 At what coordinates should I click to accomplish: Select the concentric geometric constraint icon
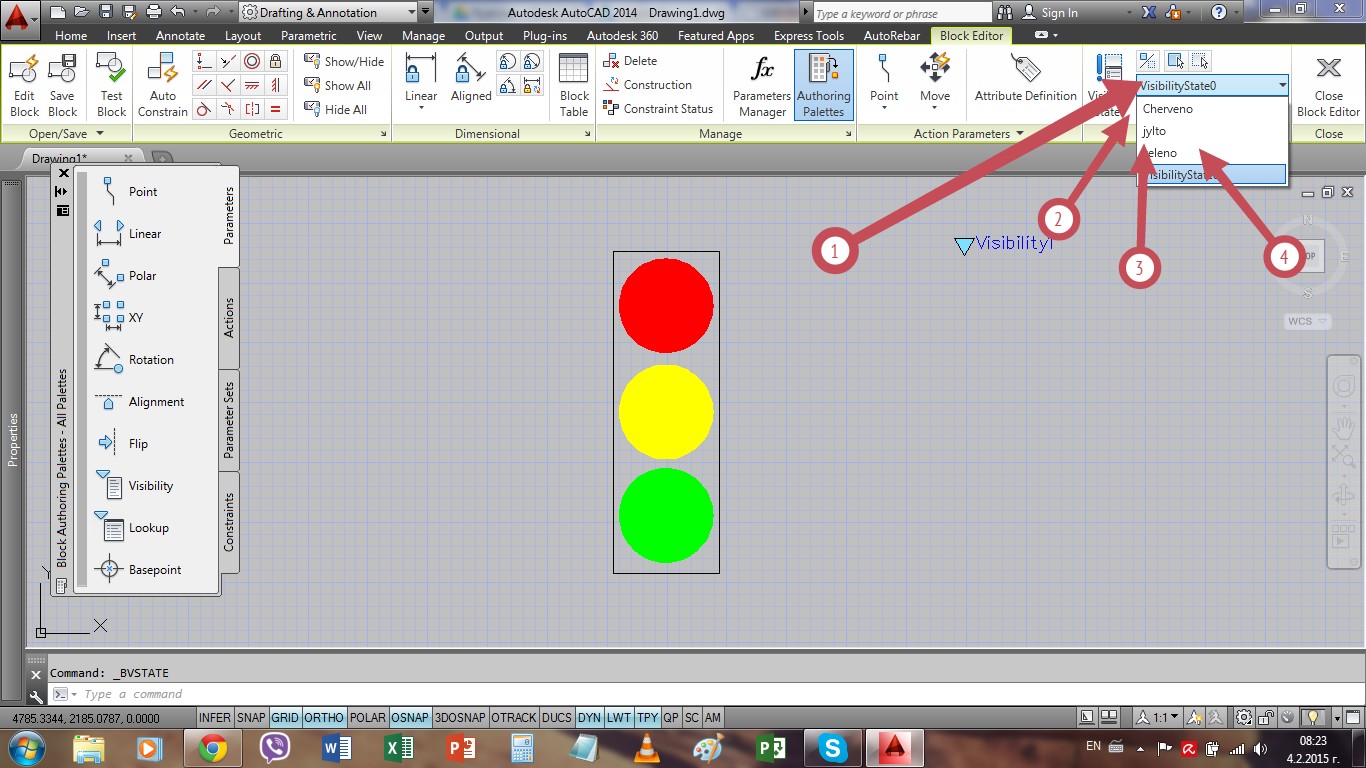click(x=252, y=61)
